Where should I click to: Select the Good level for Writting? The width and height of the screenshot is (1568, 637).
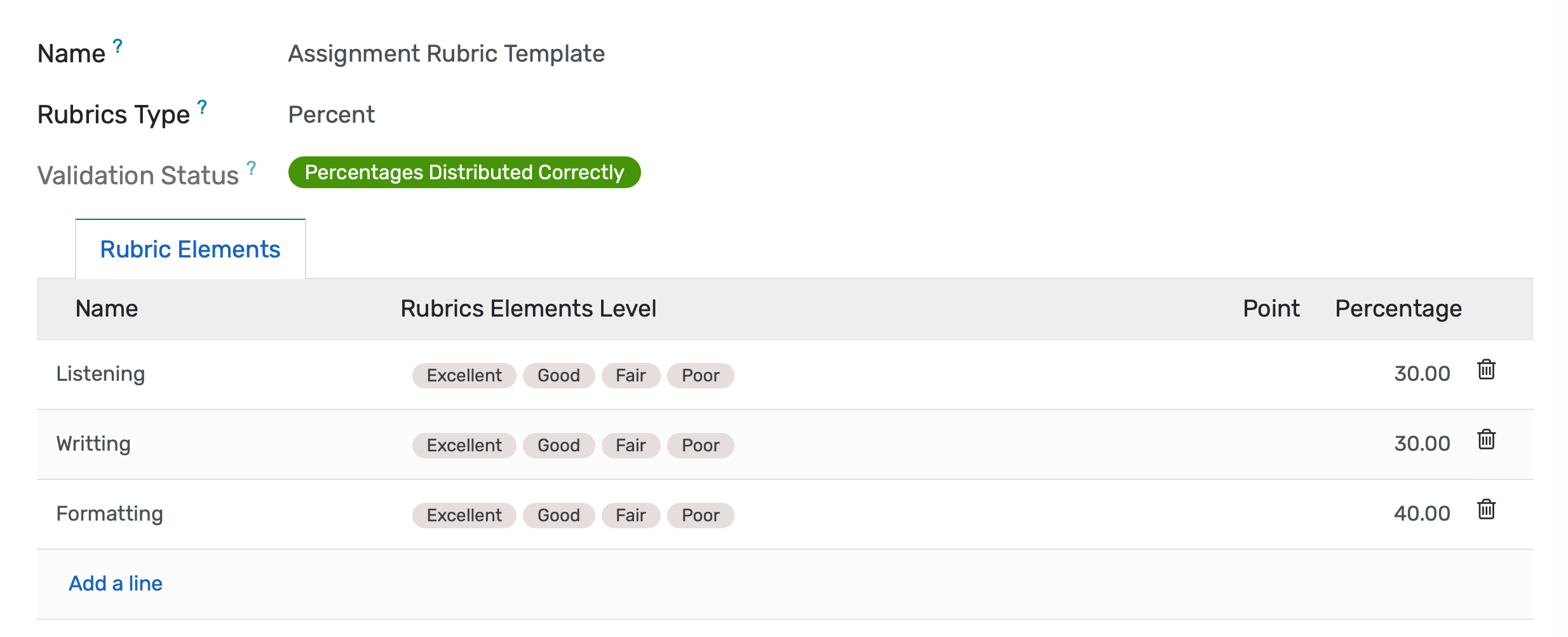(x=558, y=445)
